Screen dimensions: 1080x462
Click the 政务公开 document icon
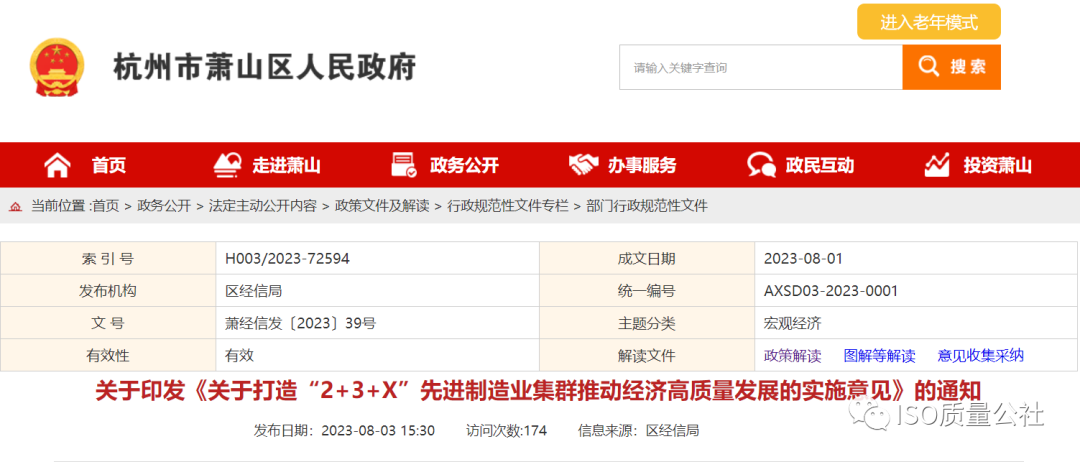[404, 165]
